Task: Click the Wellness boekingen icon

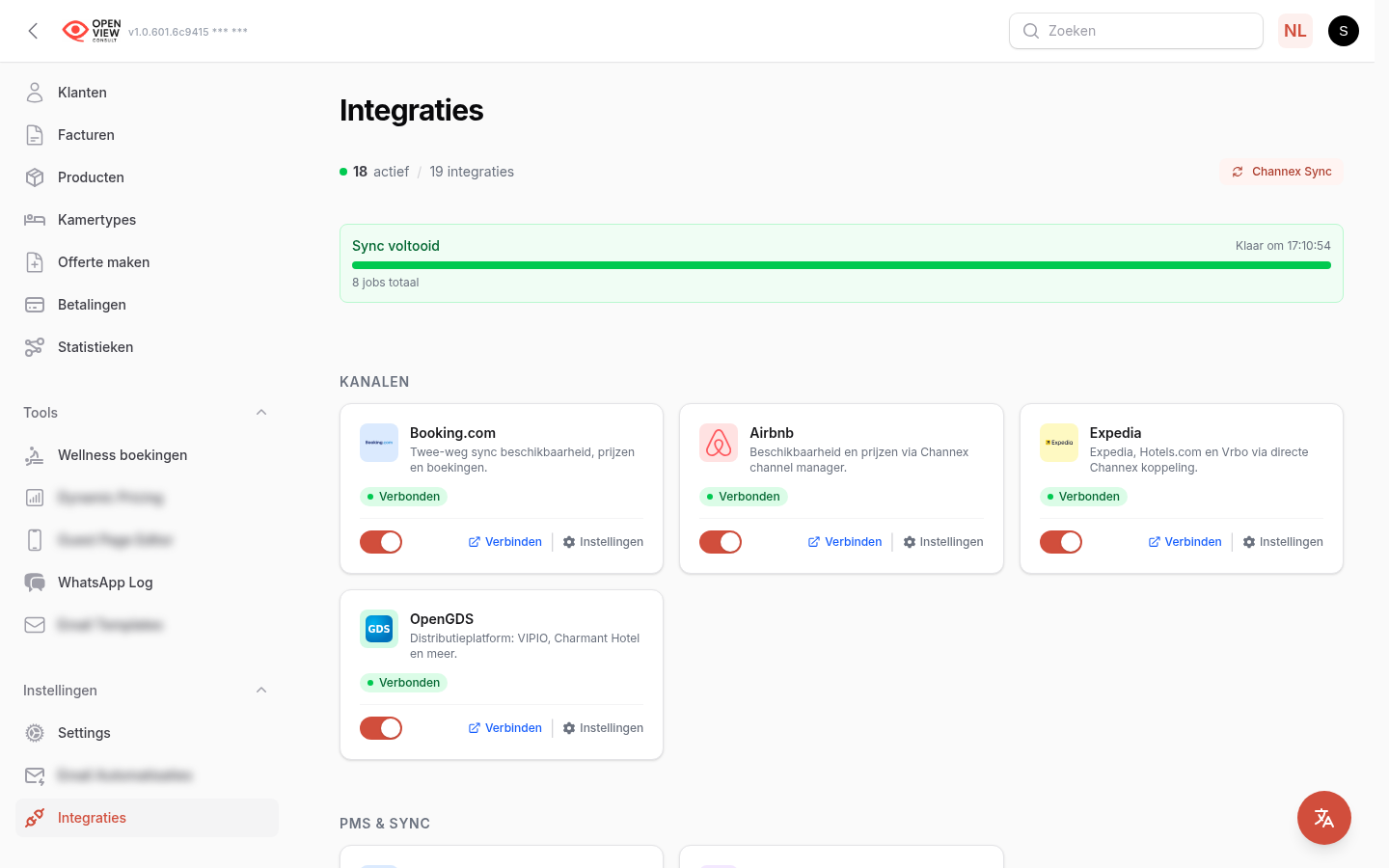Action: click(35, 455)
